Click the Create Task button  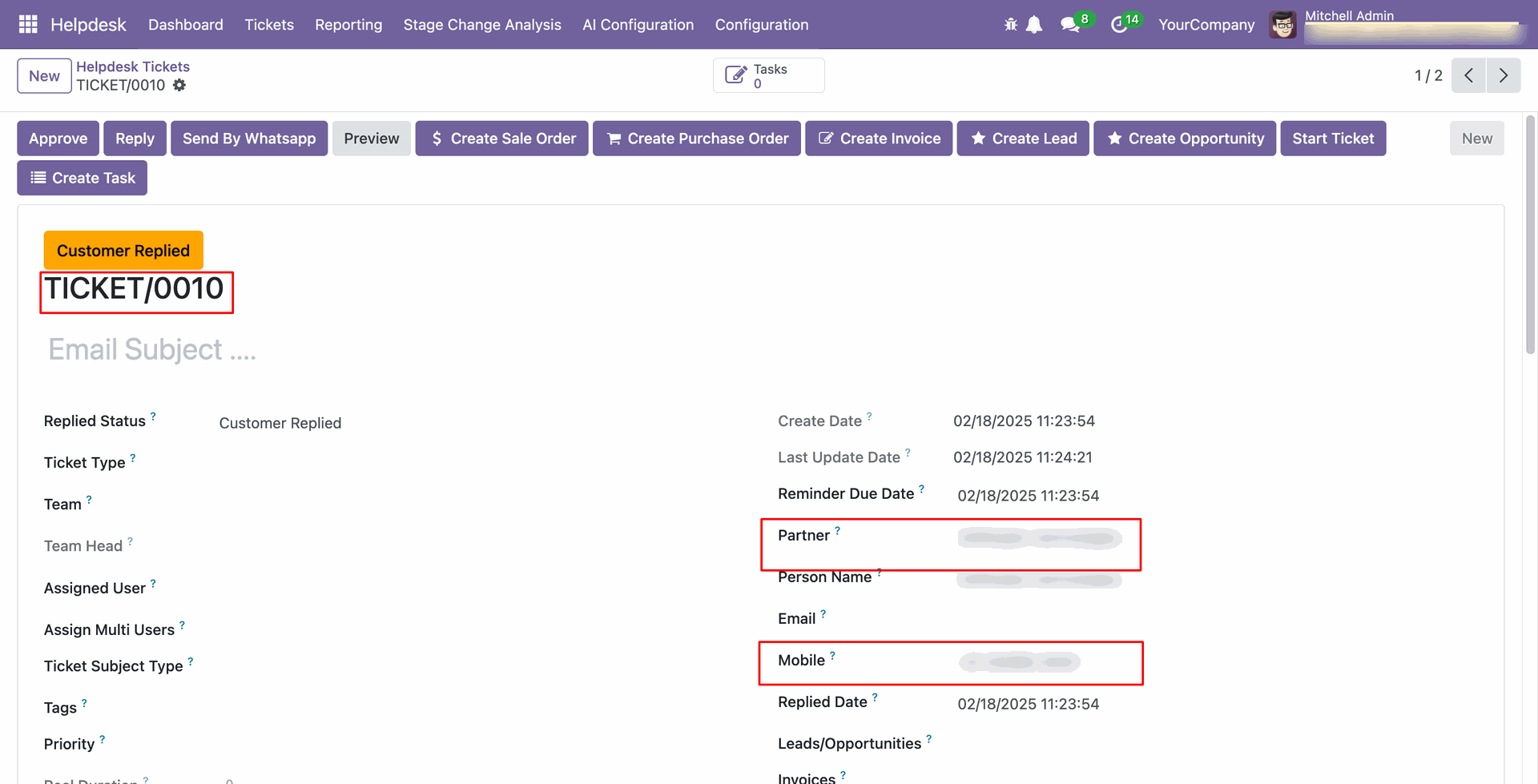pyautogui.click(x=83, y=178)
